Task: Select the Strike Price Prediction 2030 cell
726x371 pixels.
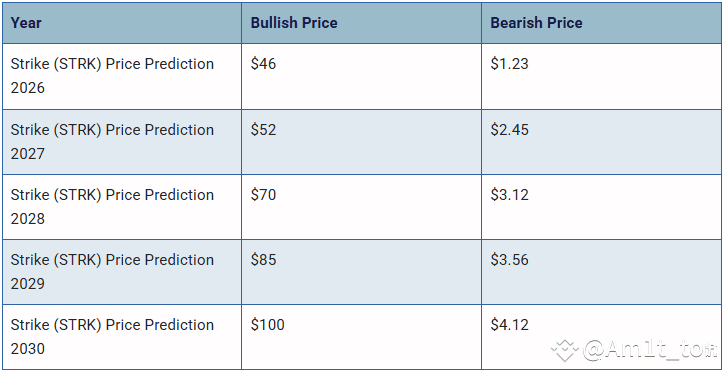Action: [x=122, y=337]
